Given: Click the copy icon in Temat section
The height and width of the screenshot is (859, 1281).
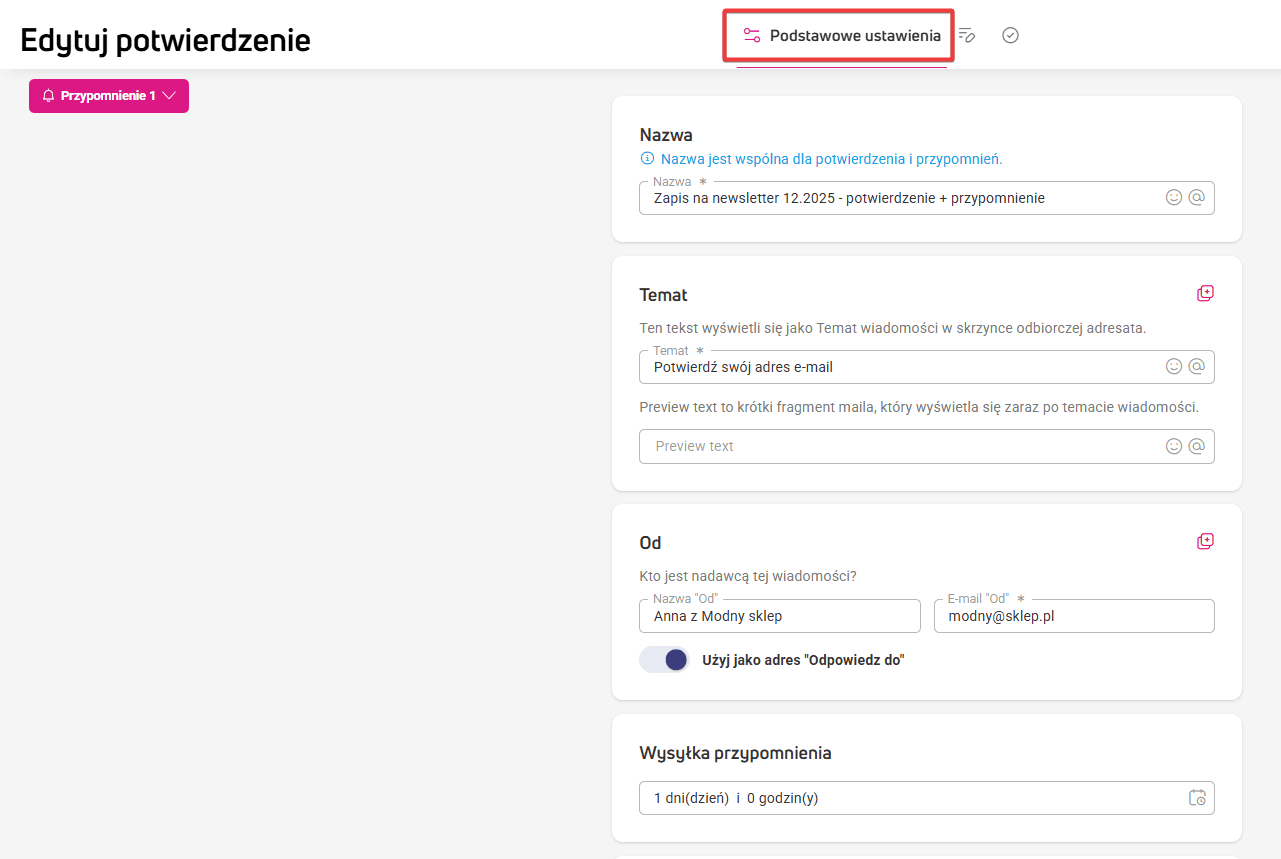Looking at the screenshot, I should tap(1205, 293).
